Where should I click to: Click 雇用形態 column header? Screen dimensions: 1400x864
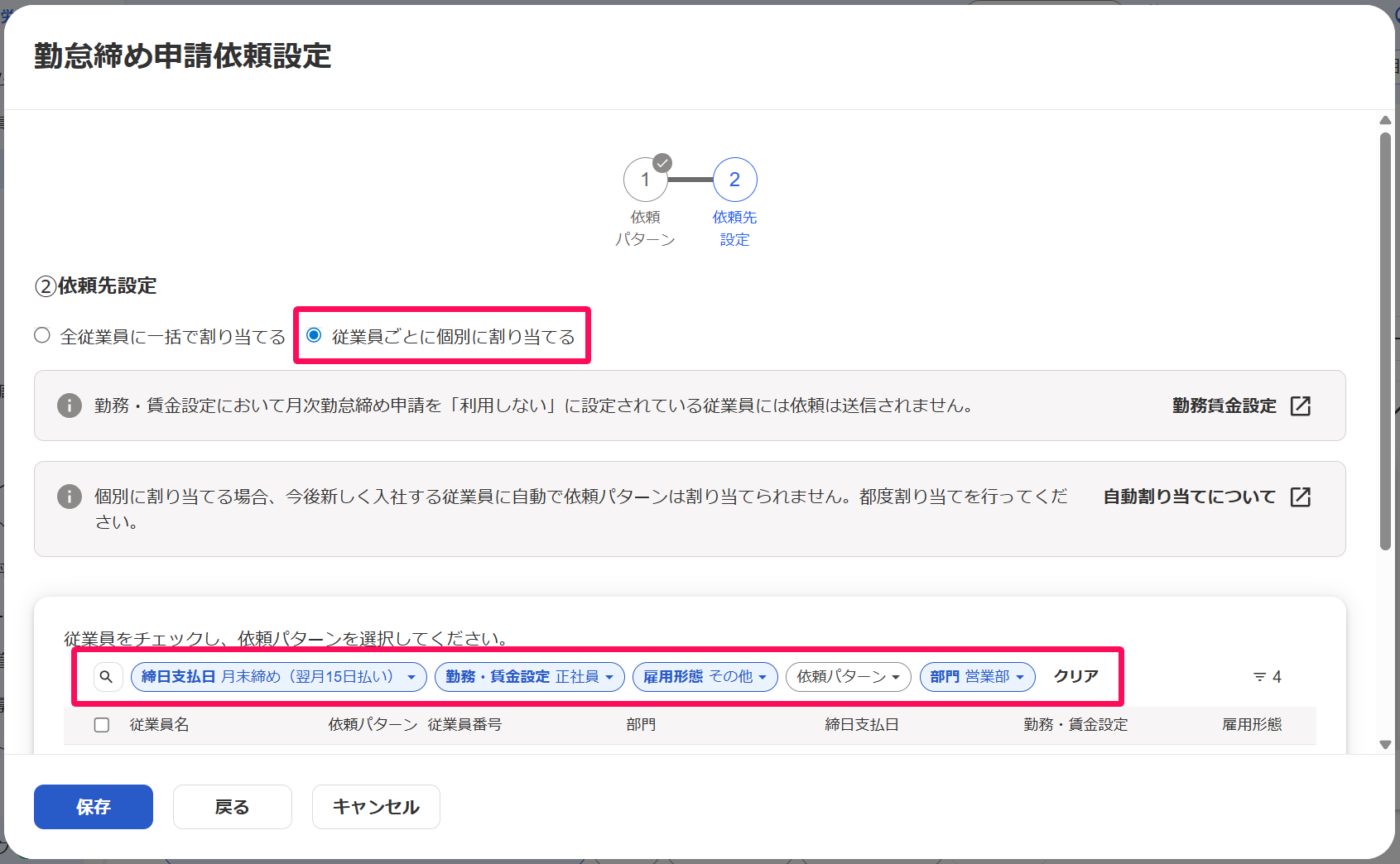point(1253,725)
